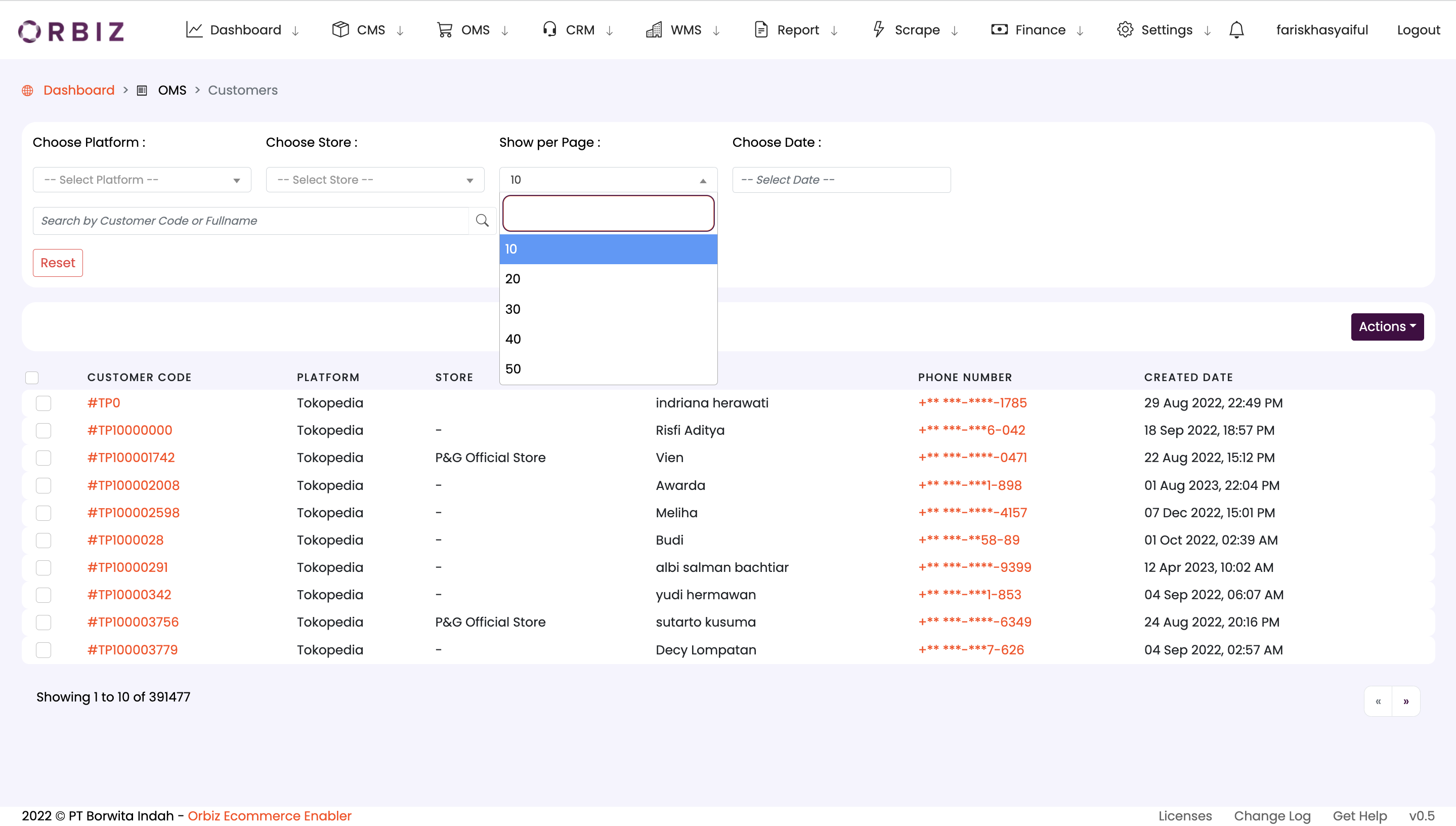Open customer code #TP100001742
Image resolution: width=1456 pixels, height=826 pixels.
tap(131, 458)
